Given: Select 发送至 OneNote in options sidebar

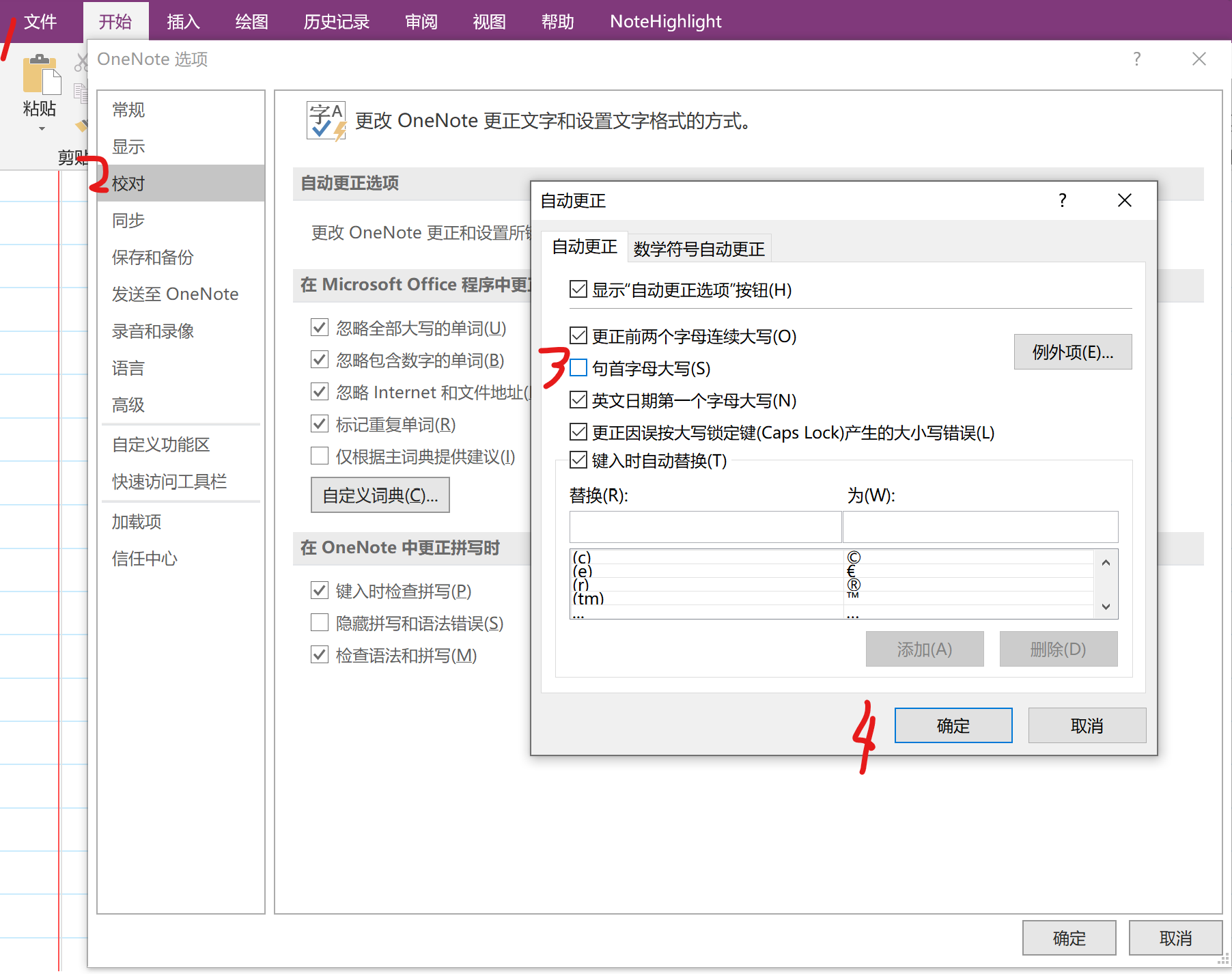Looking at the screenshot, I should coord(181,294).
